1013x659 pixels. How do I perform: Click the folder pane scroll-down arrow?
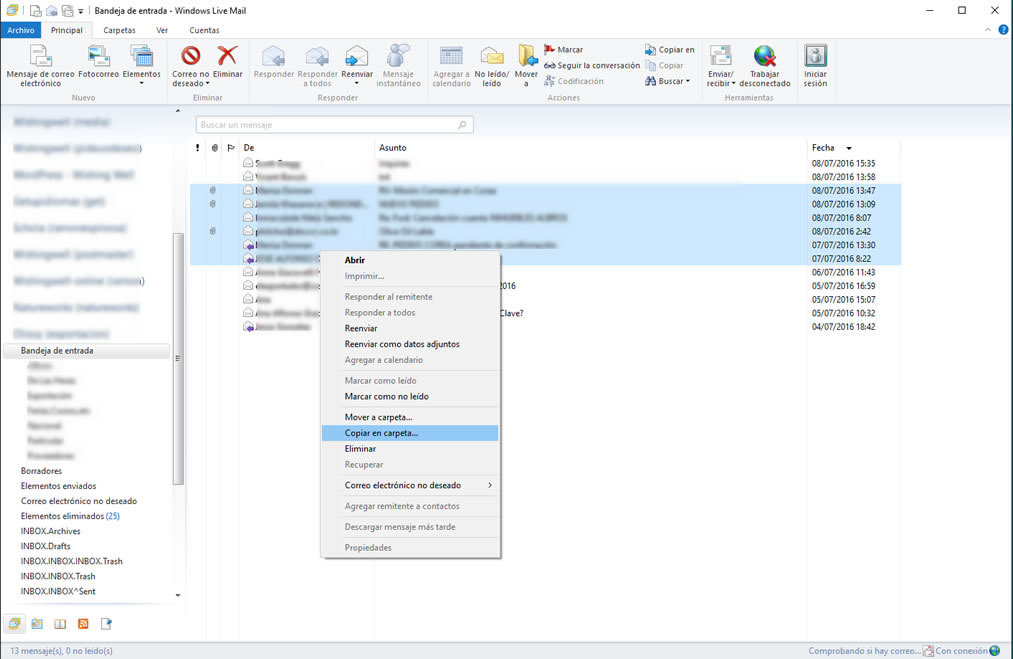pos(178,596)
